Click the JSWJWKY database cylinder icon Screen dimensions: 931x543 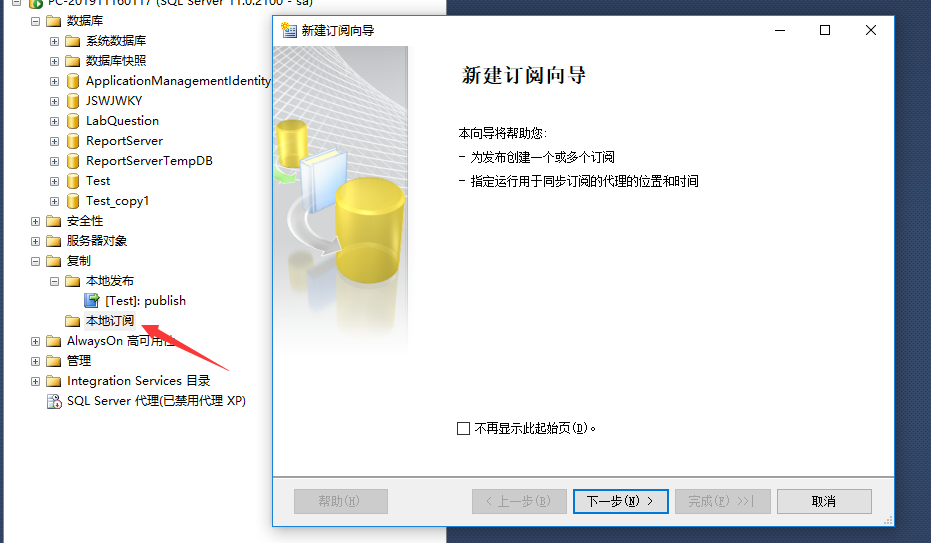pyautogui.click(x=73, y=101)
